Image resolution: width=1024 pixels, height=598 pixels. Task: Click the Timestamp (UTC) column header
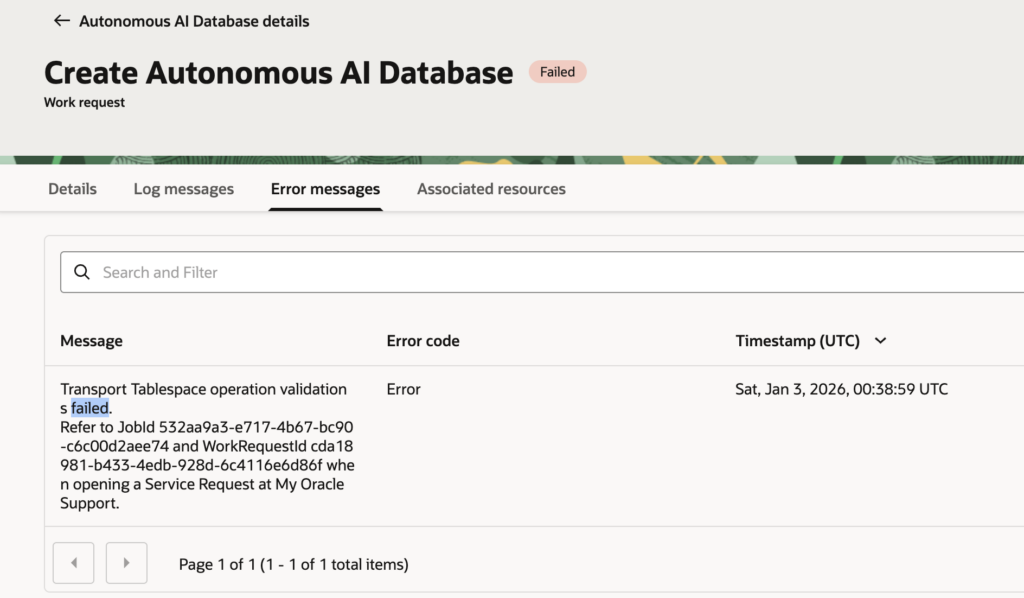coord(797,341)
